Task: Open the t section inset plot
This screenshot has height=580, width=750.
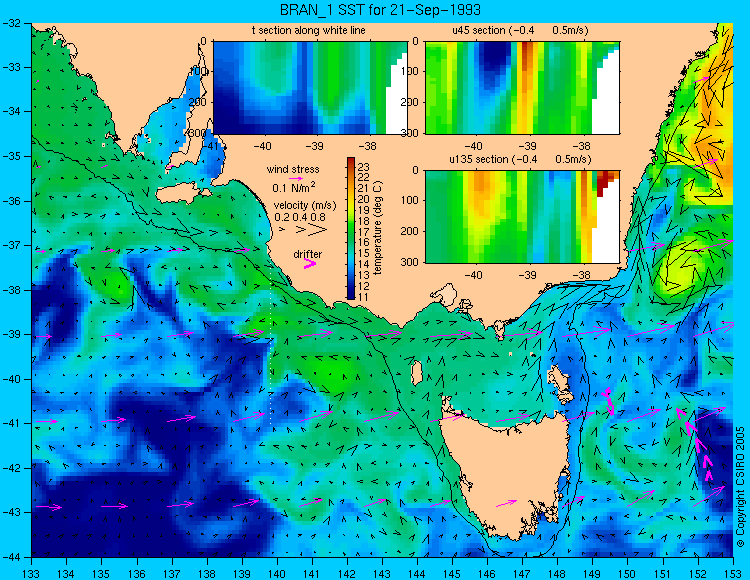Action: [310, 88]
